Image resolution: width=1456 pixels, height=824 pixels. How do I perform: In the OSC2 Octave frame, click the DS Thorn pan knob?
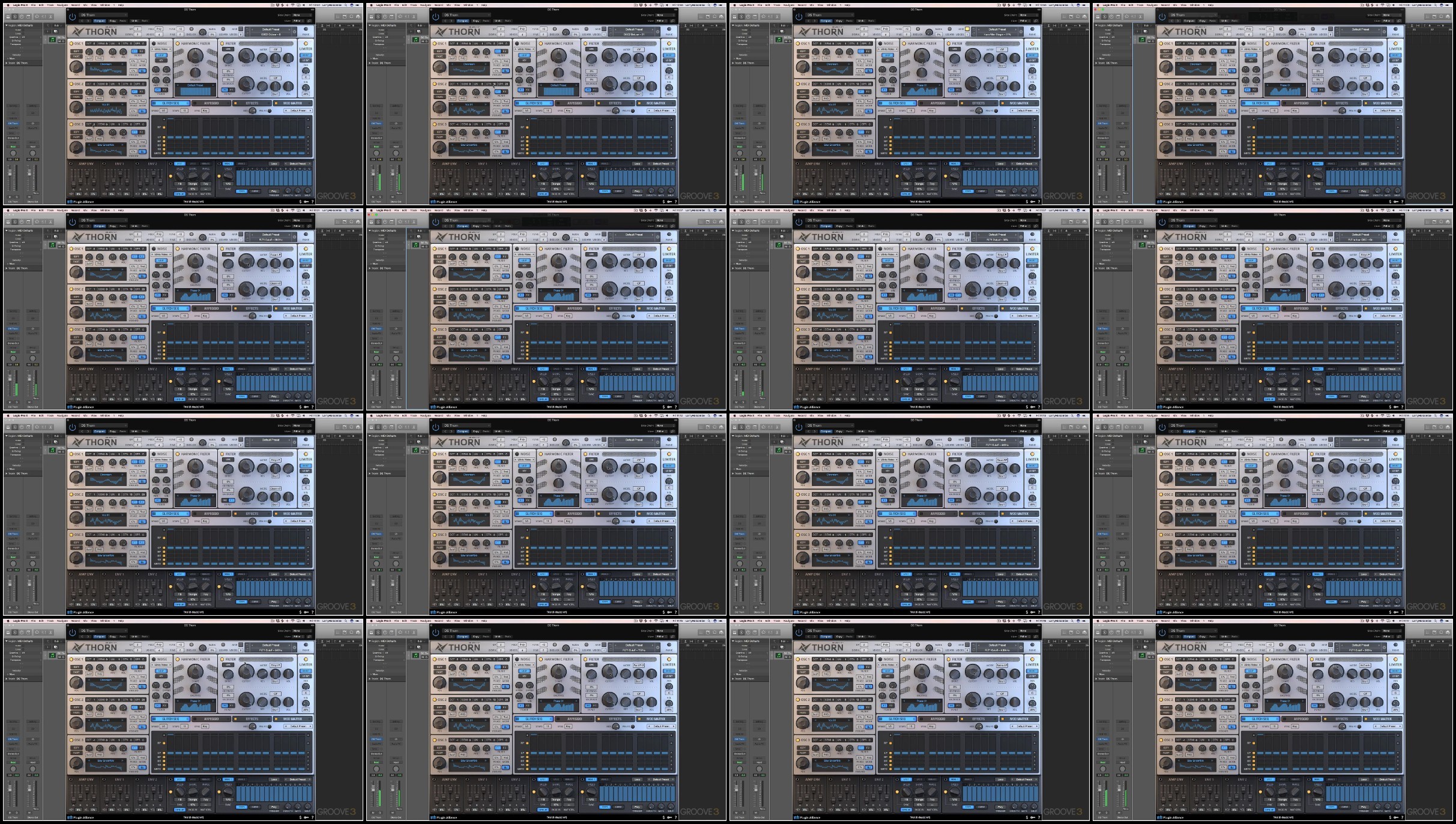(13, 153)
